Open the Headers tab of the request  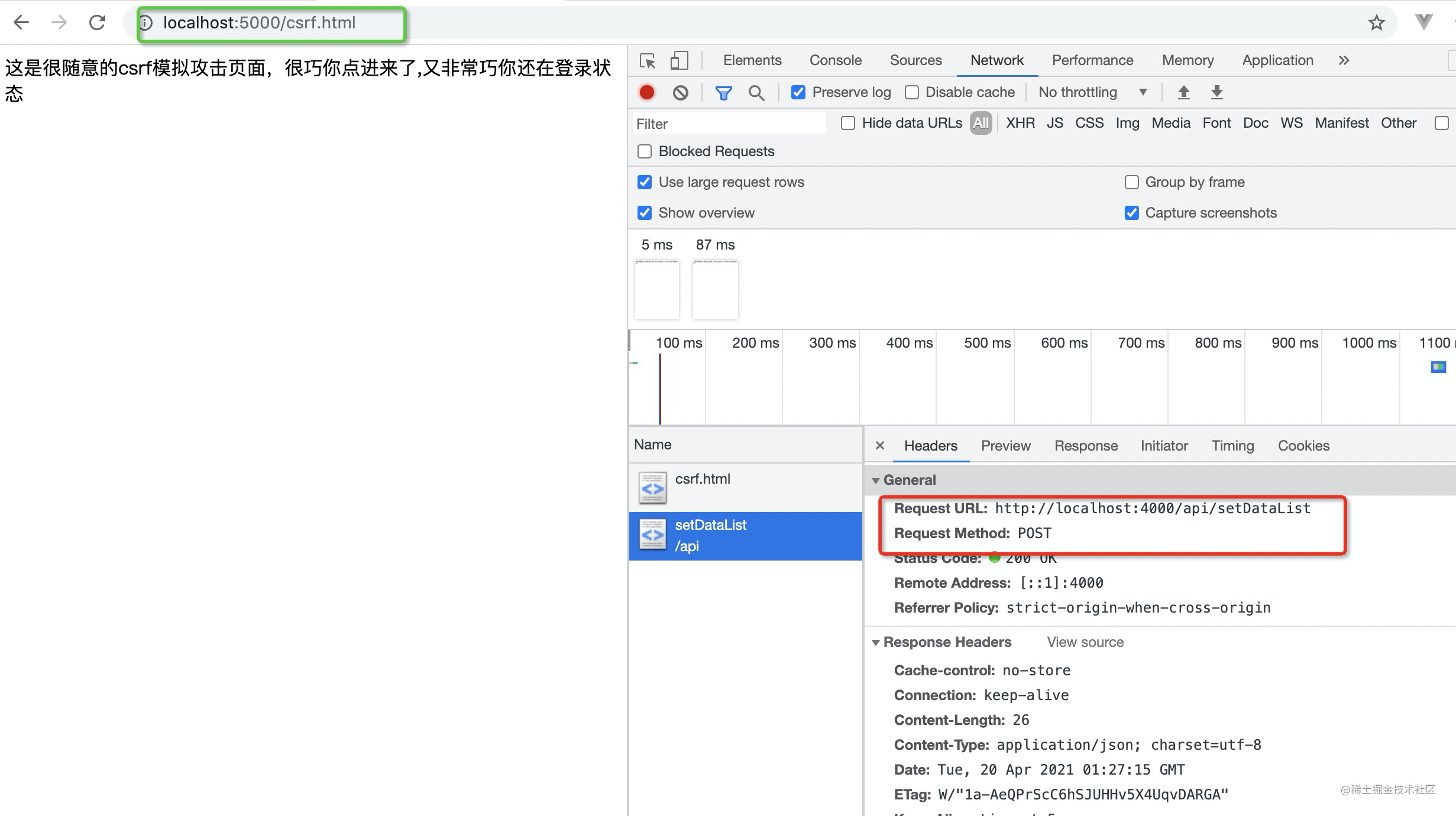click(930, 446)
